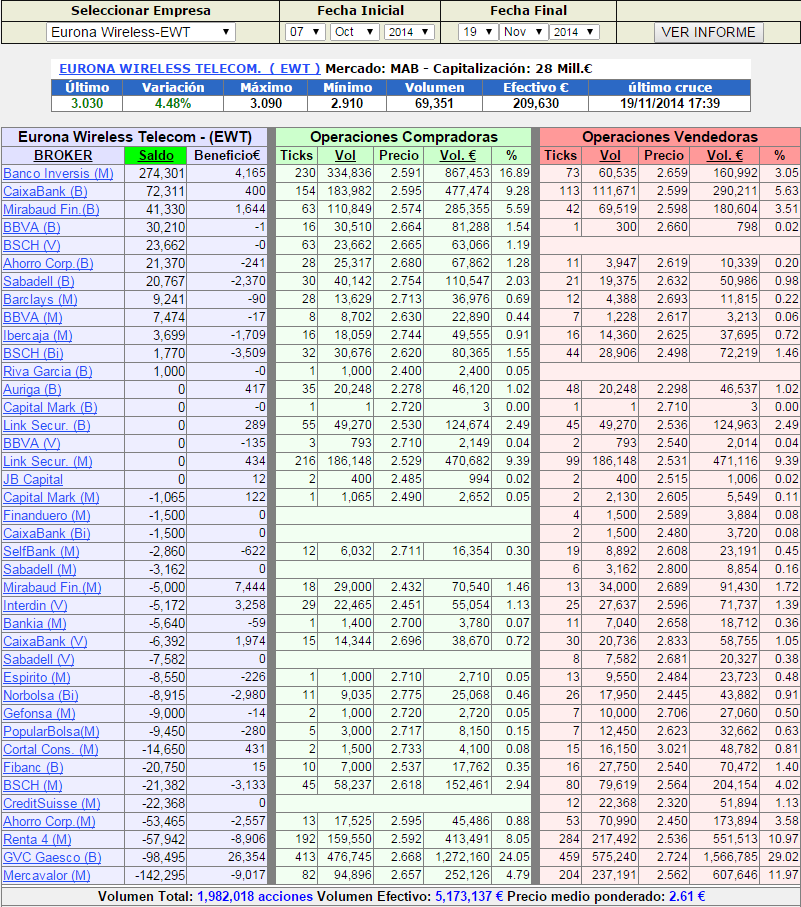Open the CreditSuisse (M) broker link

pos(52,803)
